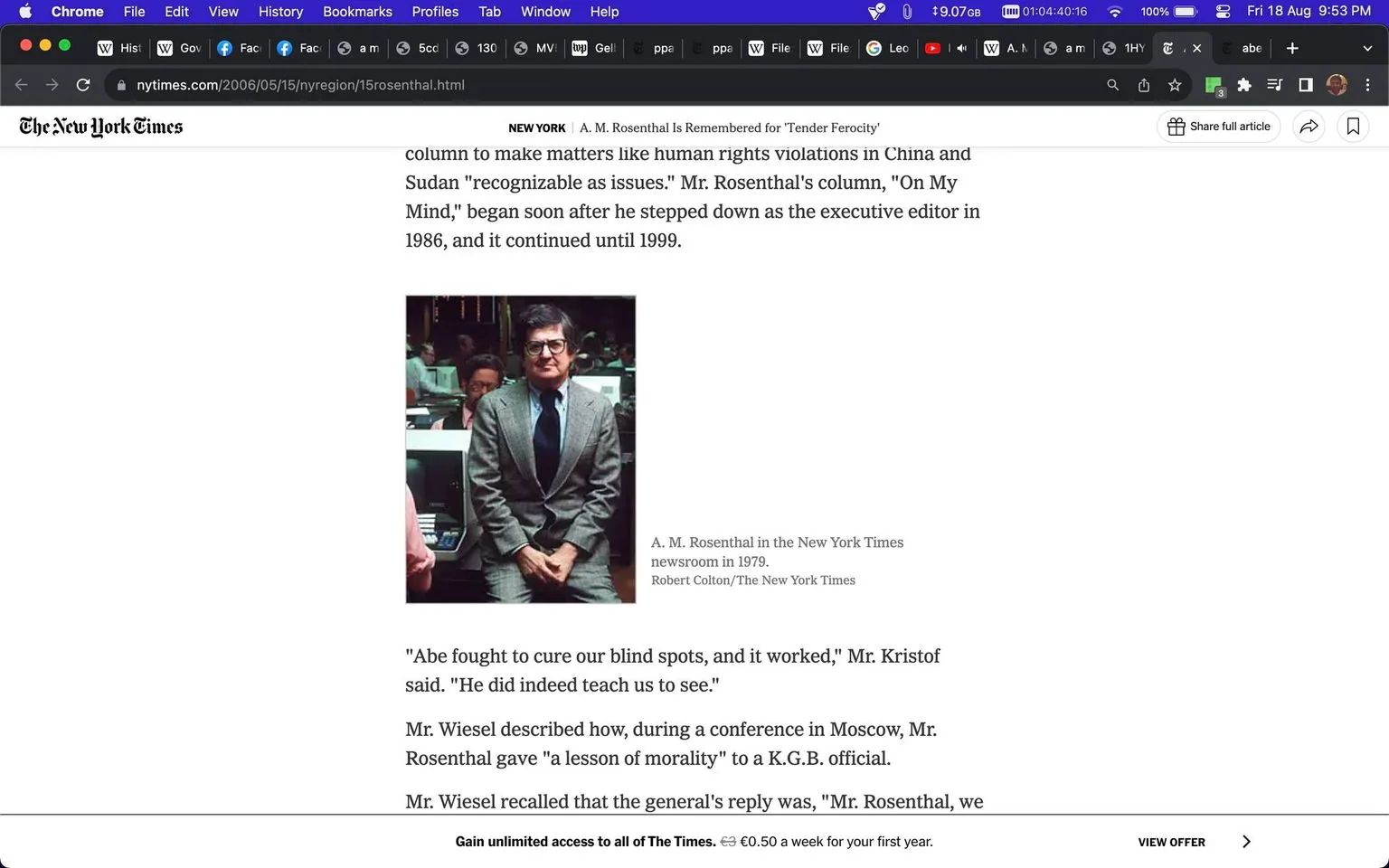Expand the tab search dropdown arrow
Image resolution: width=1389 pixels, height=868 pixels.
pos(1366,48)
